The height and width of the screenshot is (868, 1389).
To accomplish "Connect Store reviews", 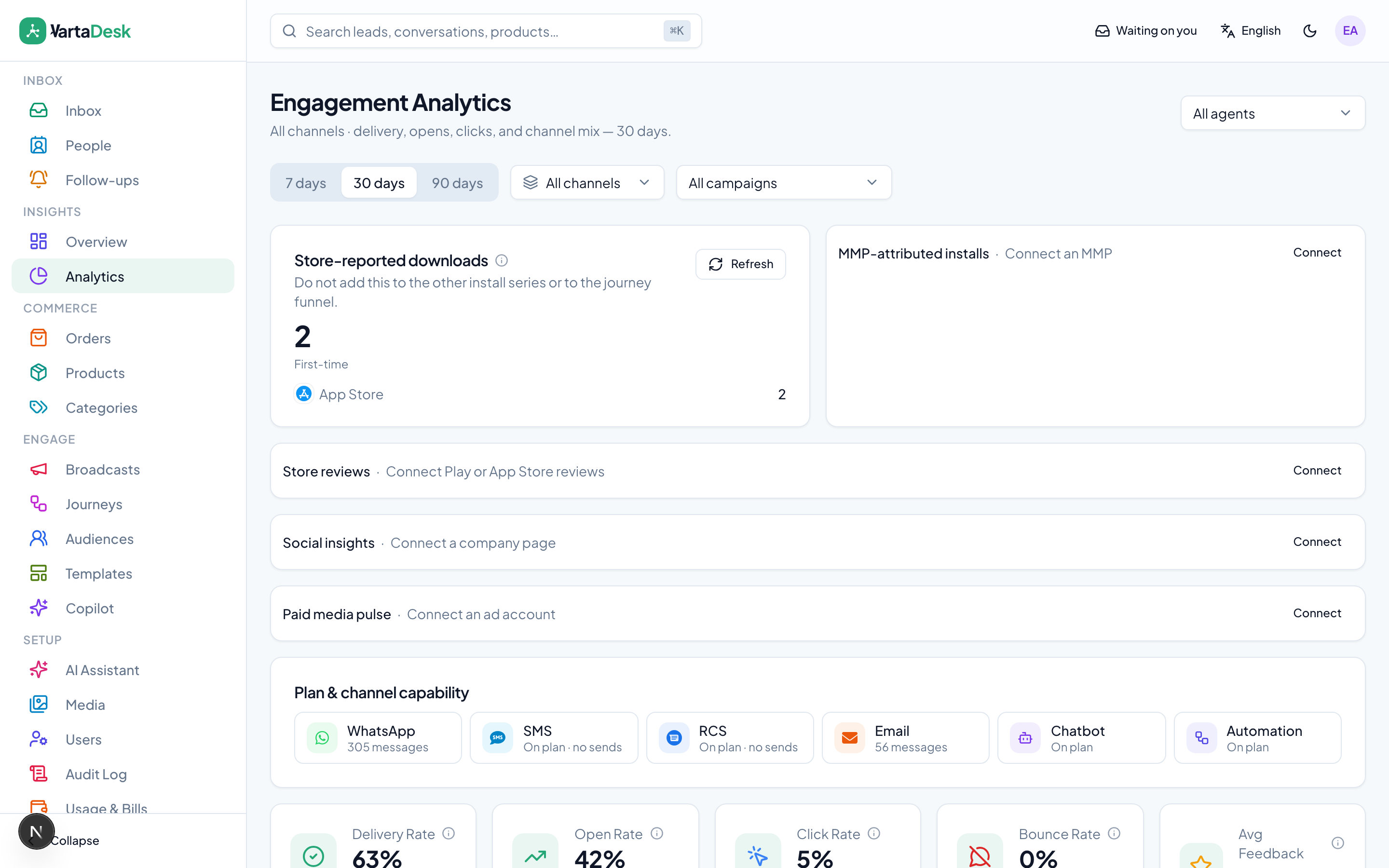I will (x=1317, y=470).
